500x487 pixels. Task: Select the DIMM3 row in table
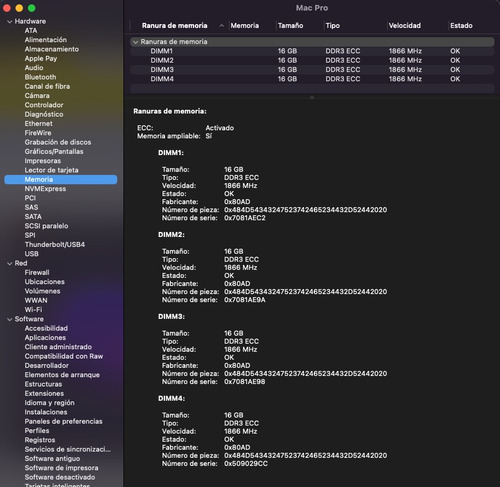coord(312,70)
